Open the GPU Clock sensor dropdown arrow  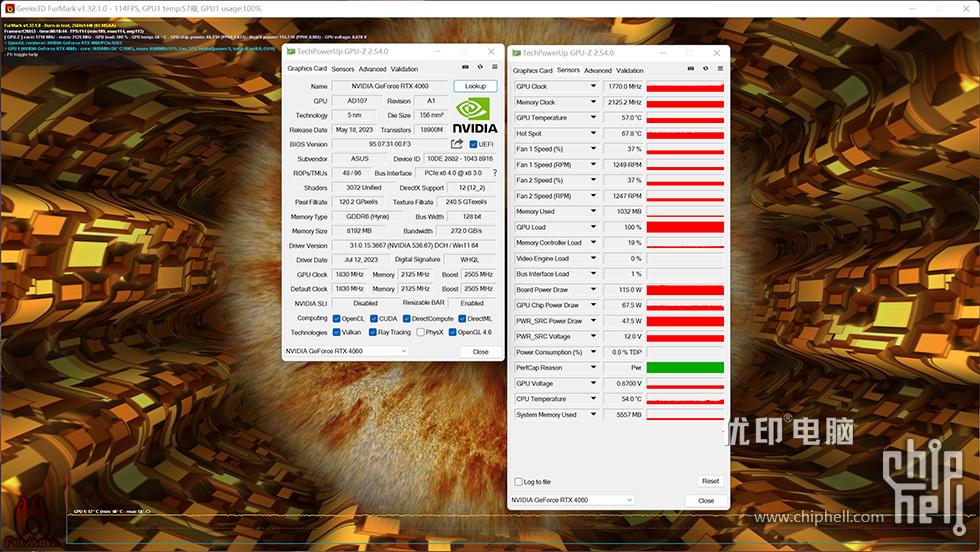pos(593,86)
